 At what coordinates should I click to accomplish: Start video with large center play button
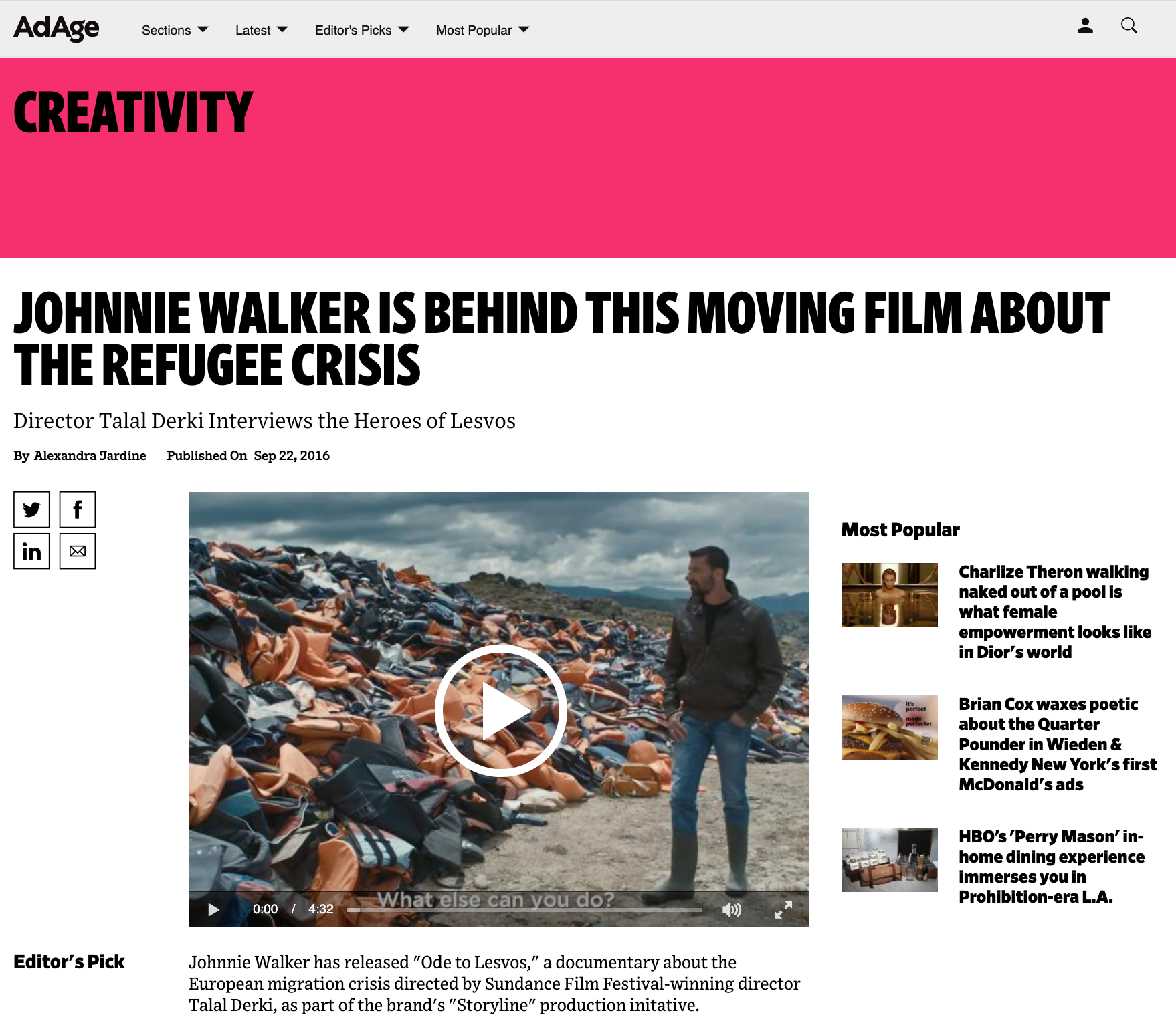(500, 710)
